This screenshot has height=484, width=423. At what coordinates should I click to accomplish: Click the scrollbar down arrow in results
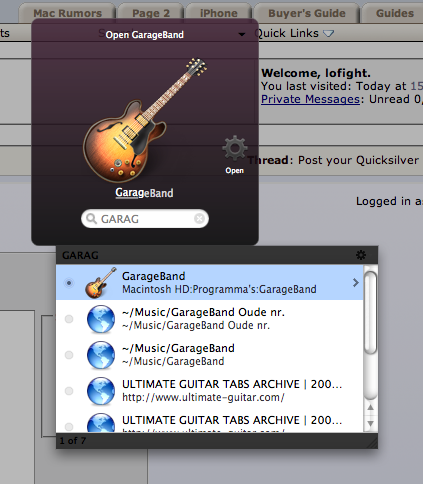370,423
